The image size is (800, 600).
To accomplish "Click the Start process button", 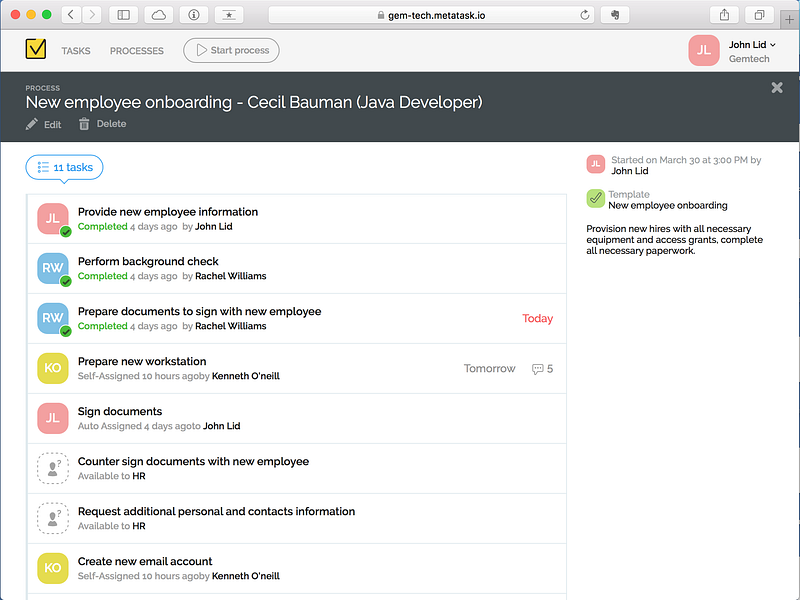I will pos(231,51).
